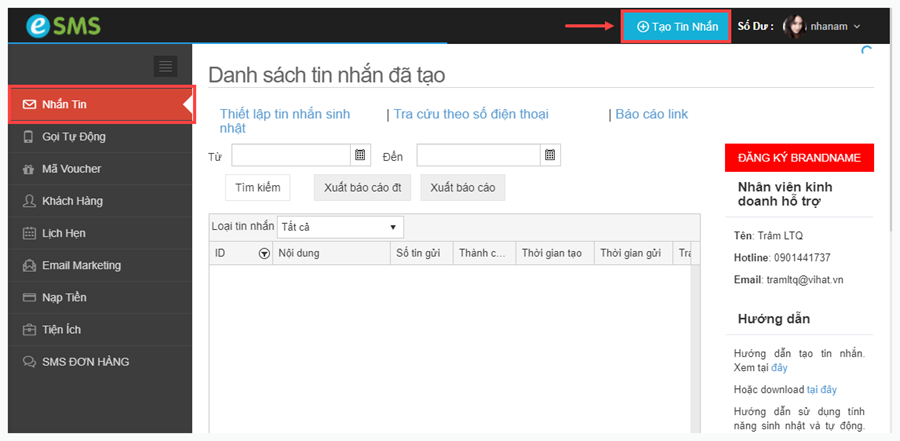900x441 pixels.
Task: Open the Từ date calendar picker icon
Action: [360, 155]
